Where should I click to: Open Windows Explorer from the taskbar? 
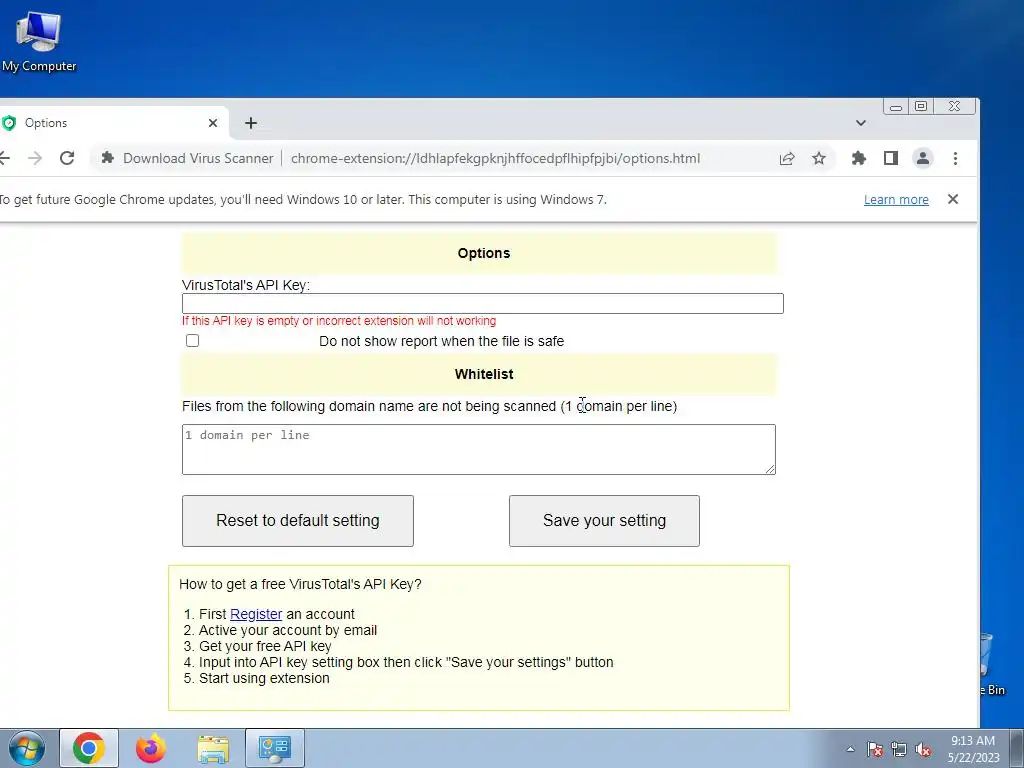[213, 748]
